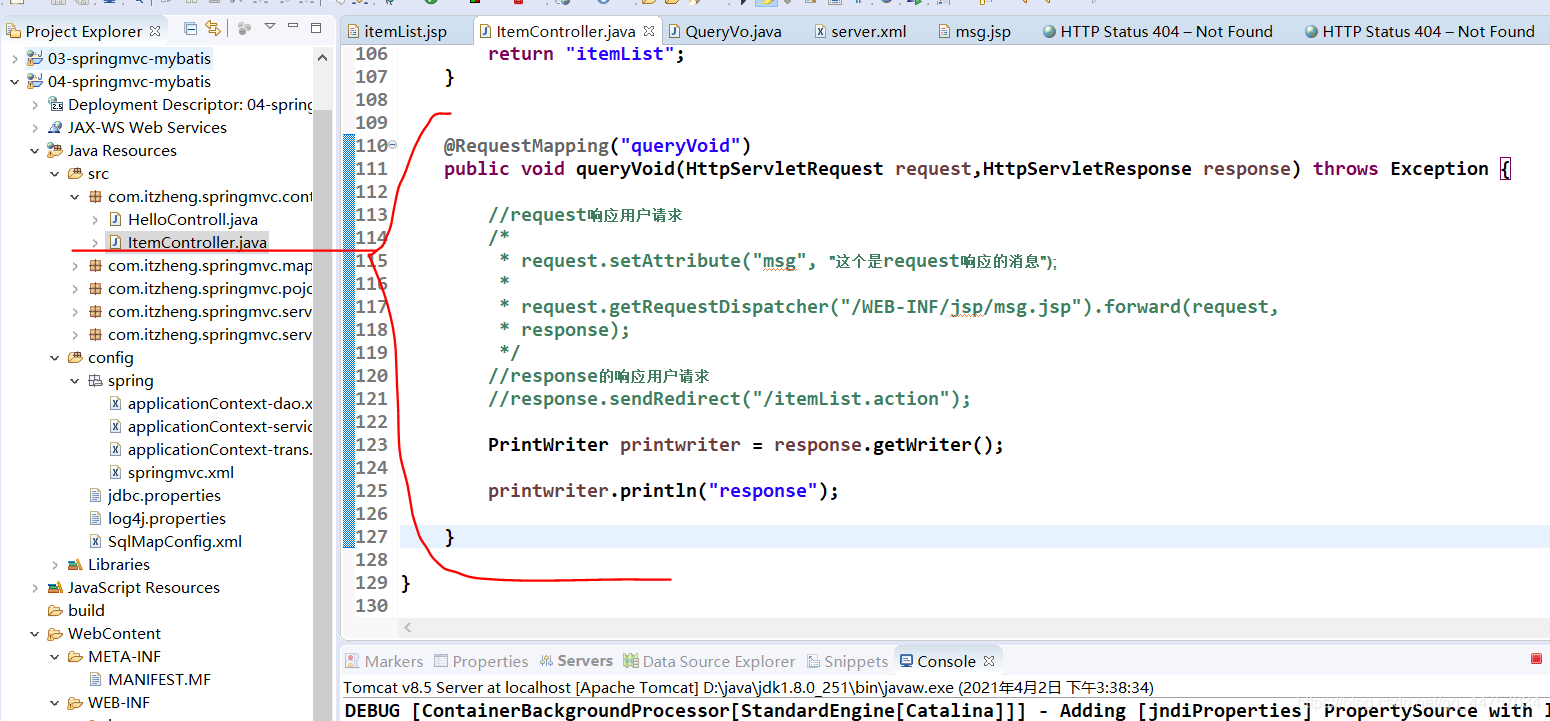Collapse the WebContent folder

(35, 633)
